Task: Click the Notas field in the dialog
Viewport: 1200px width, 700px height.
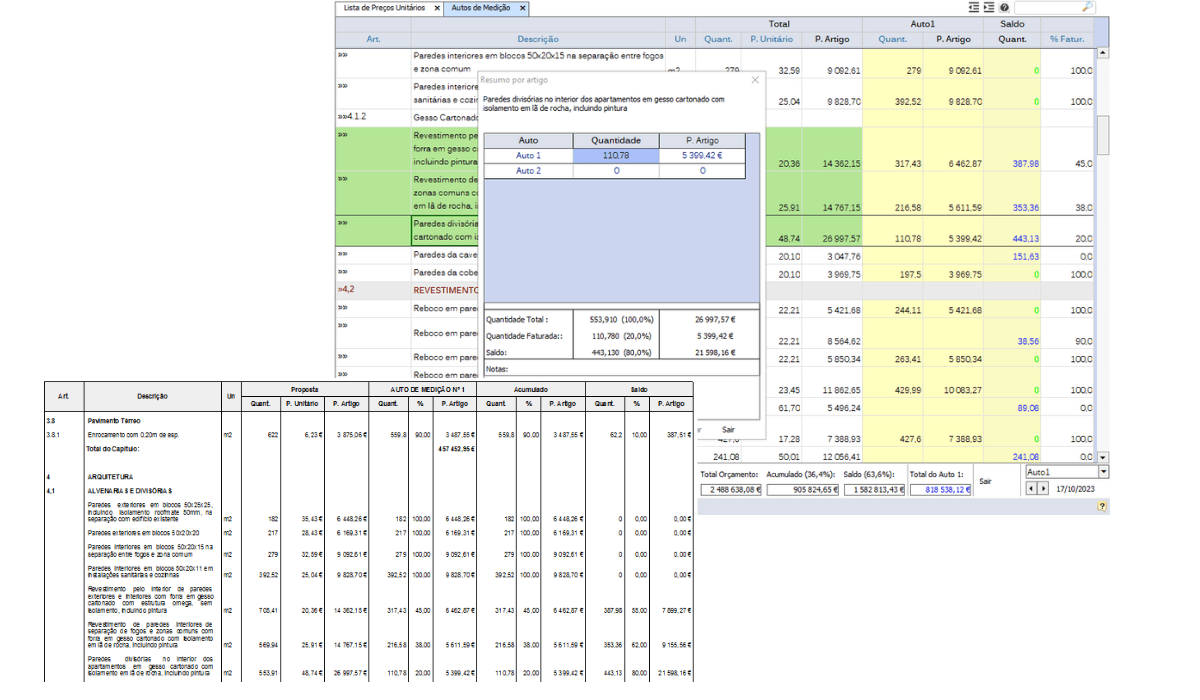Action: click(620, 369)
